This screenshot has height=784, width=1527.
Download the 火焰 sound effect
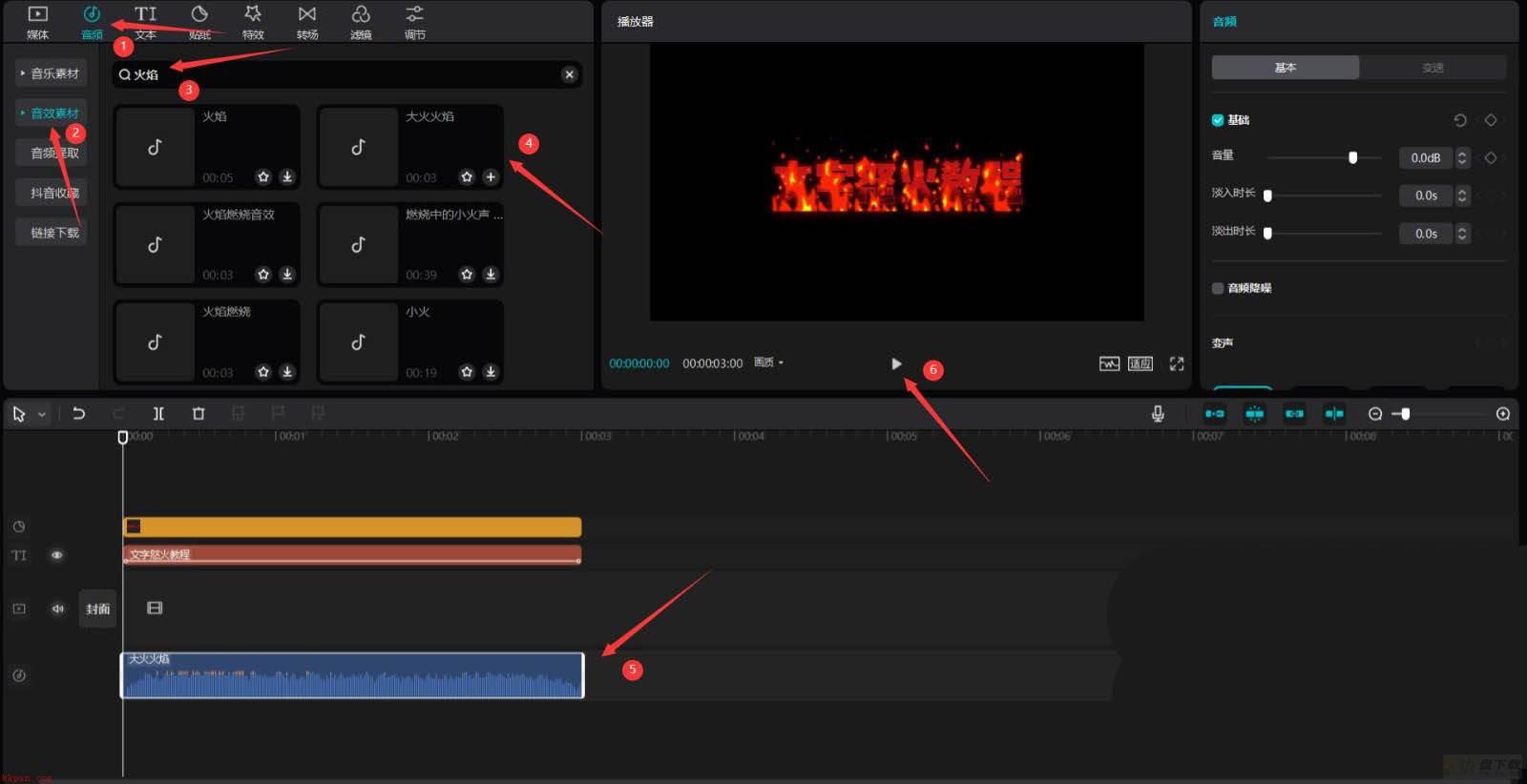(x=287, y=176)
